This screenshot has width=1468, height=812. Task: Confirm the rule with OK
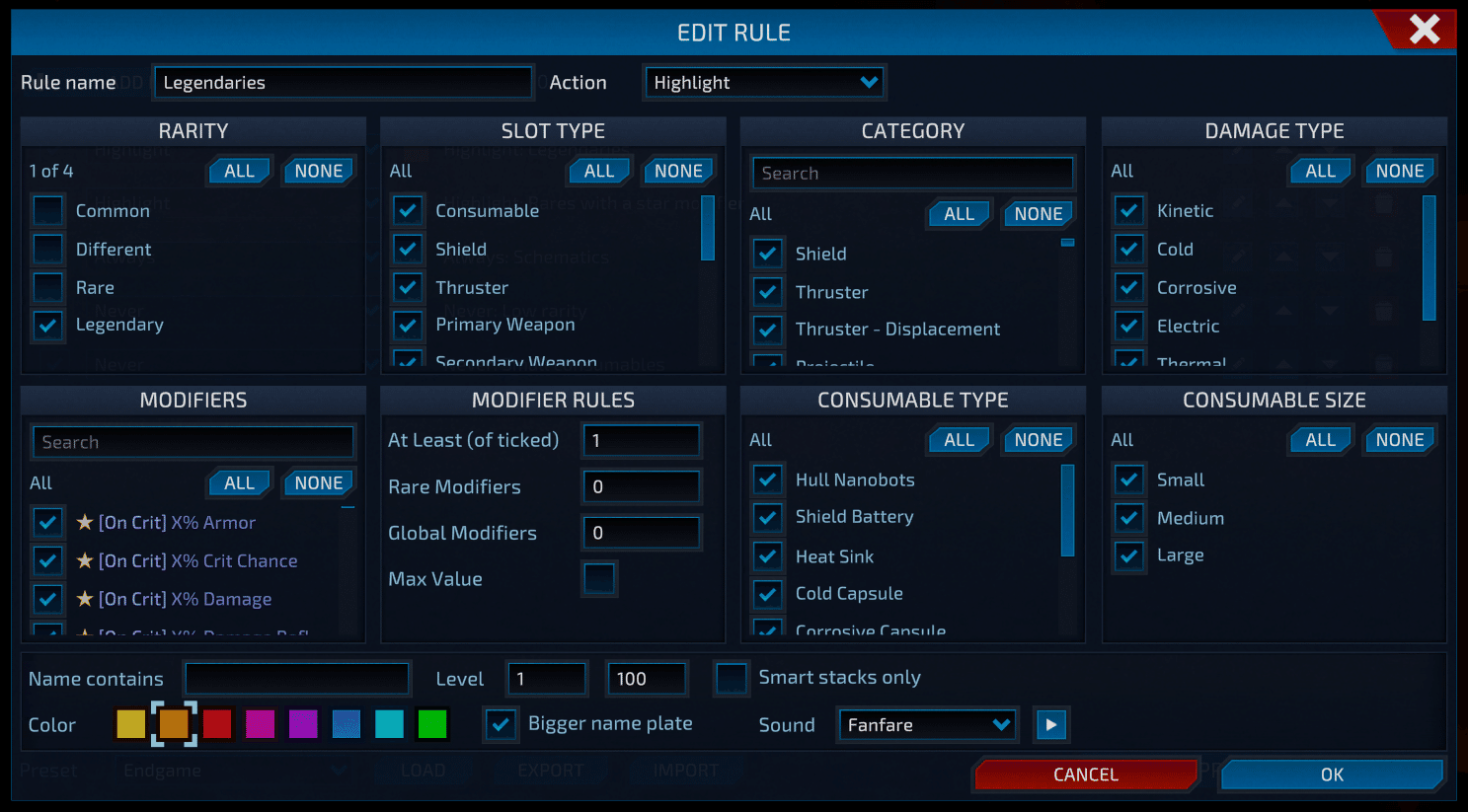1332,775
